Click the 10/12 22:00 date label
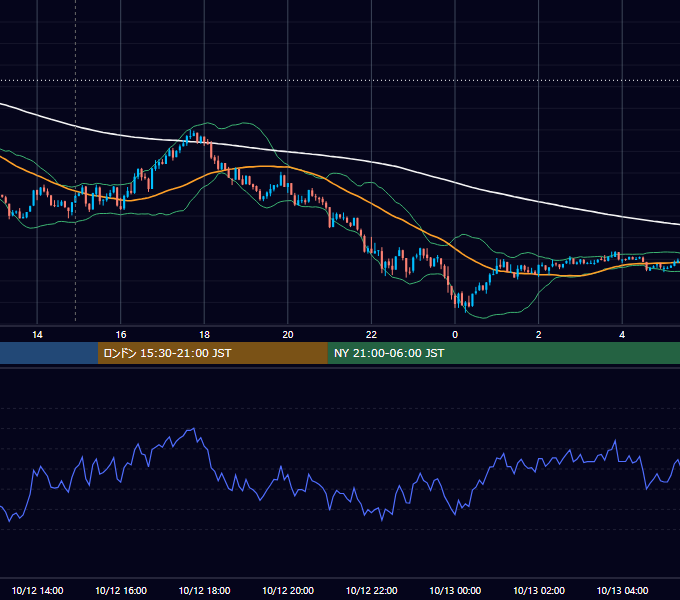 tap(371, 590)
